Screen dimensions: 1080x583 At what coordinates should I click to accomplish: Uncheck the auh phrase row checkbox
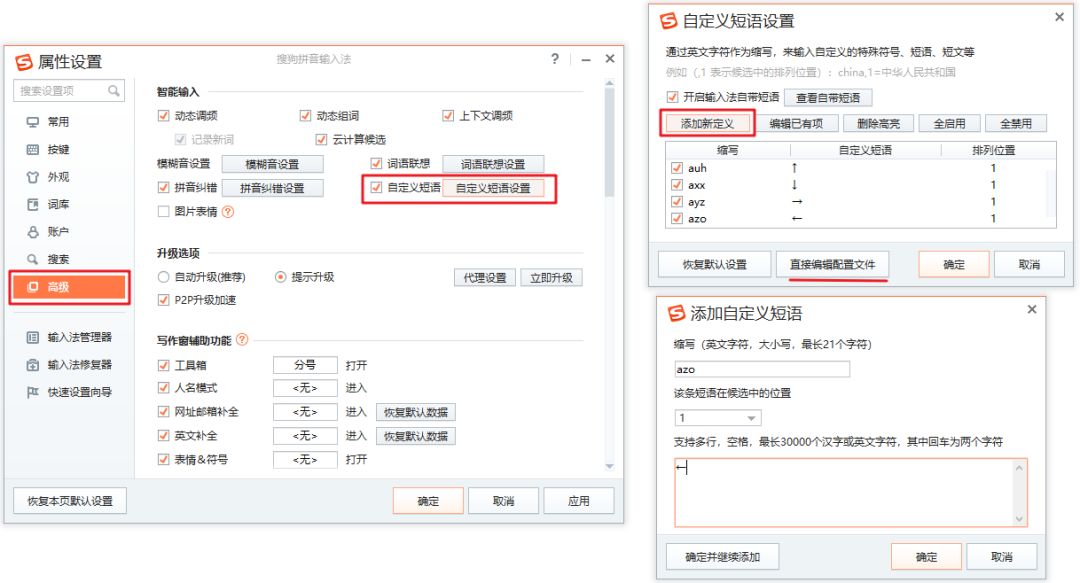tap(676, 167)
